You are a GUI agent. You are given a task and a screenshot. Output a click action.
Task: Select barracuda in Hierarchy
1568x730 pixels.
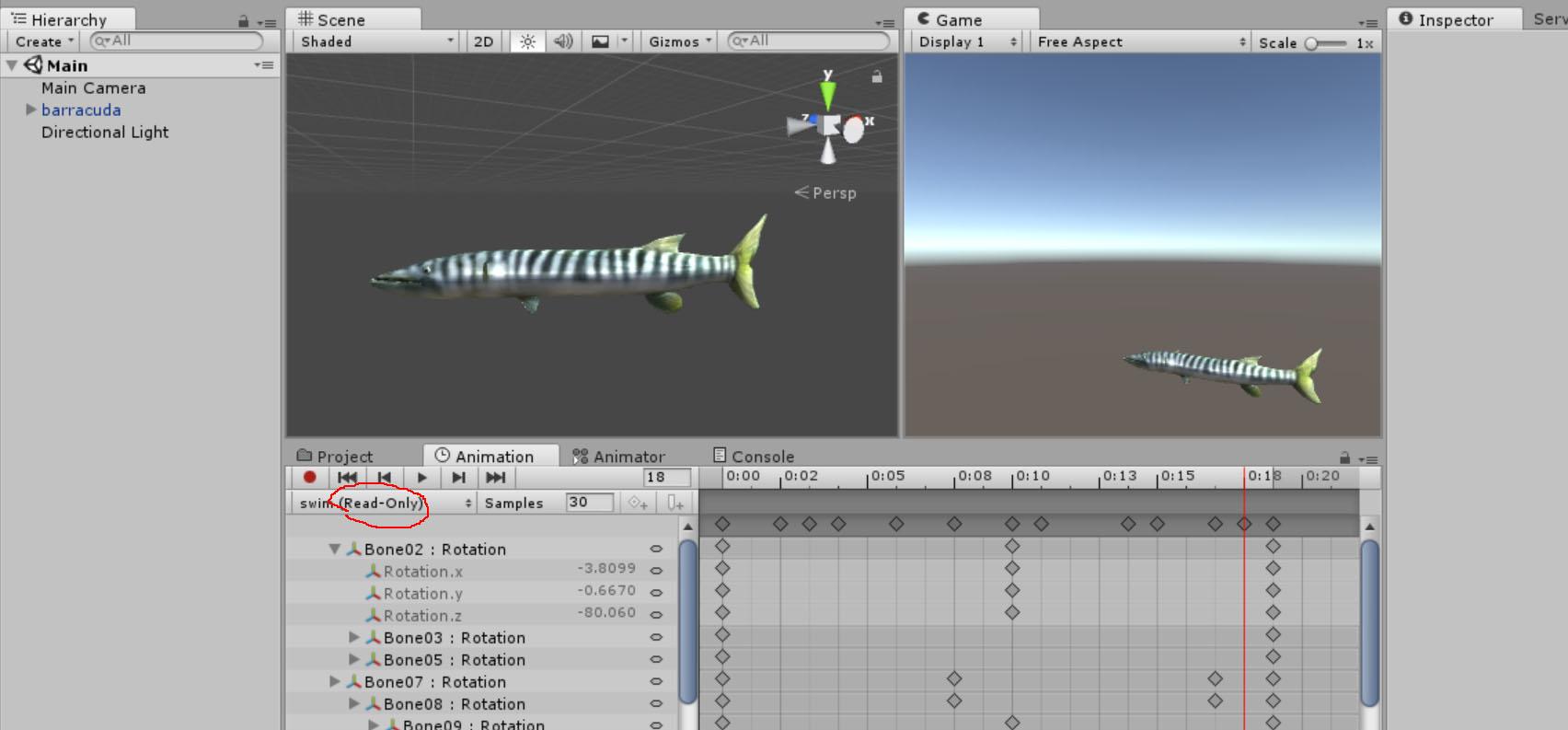(81, 110)
